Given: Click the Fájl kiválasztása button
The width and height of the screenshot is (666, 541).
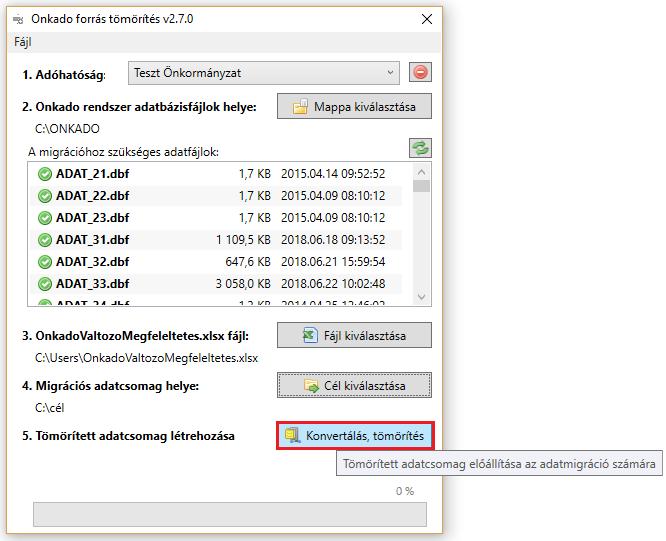Looking at the screenshot, I should point(354,335).
